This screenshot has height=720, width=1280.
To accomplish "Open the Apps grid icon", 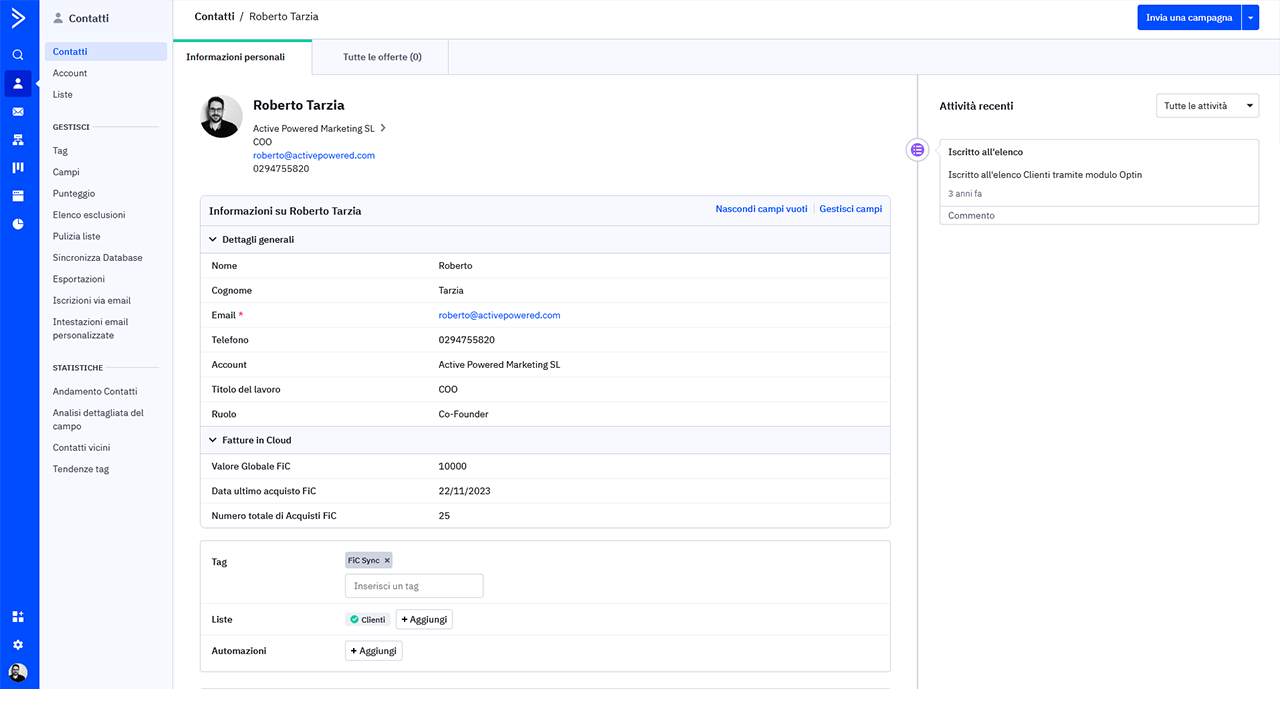I will click(x=18, y=617).
